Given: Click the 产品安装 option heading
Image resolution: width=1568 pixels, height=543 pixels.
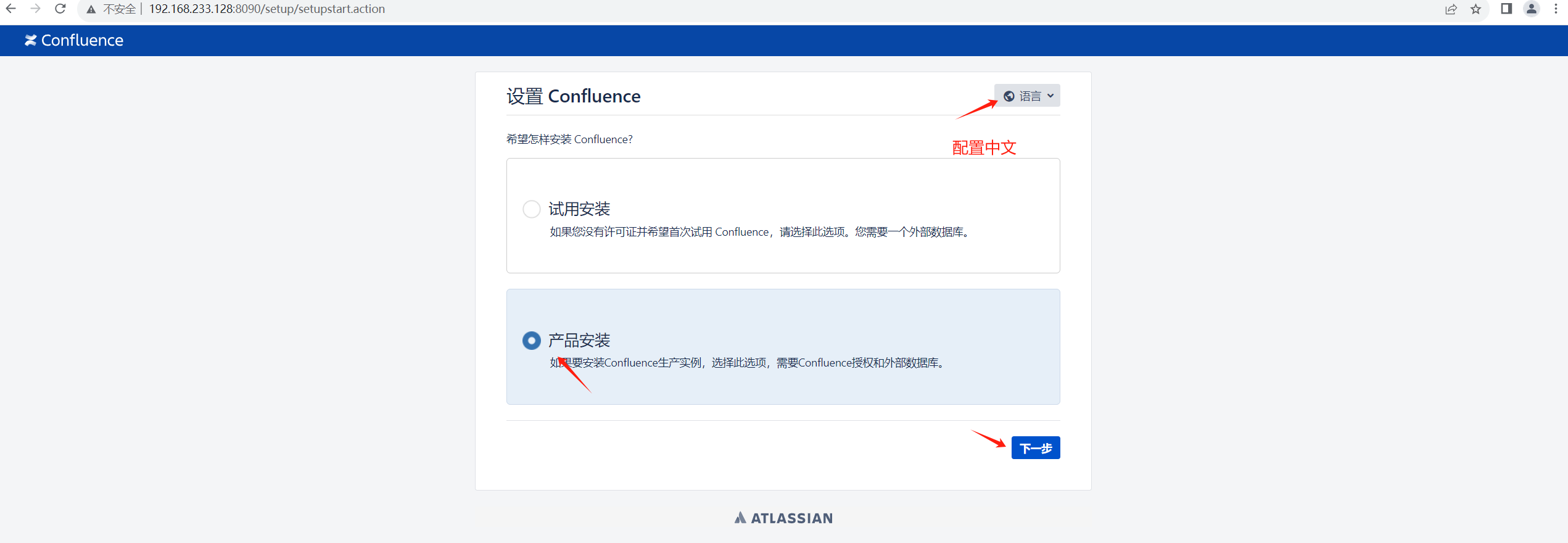Looking at the screenshot, I should [x=579, y=341].
